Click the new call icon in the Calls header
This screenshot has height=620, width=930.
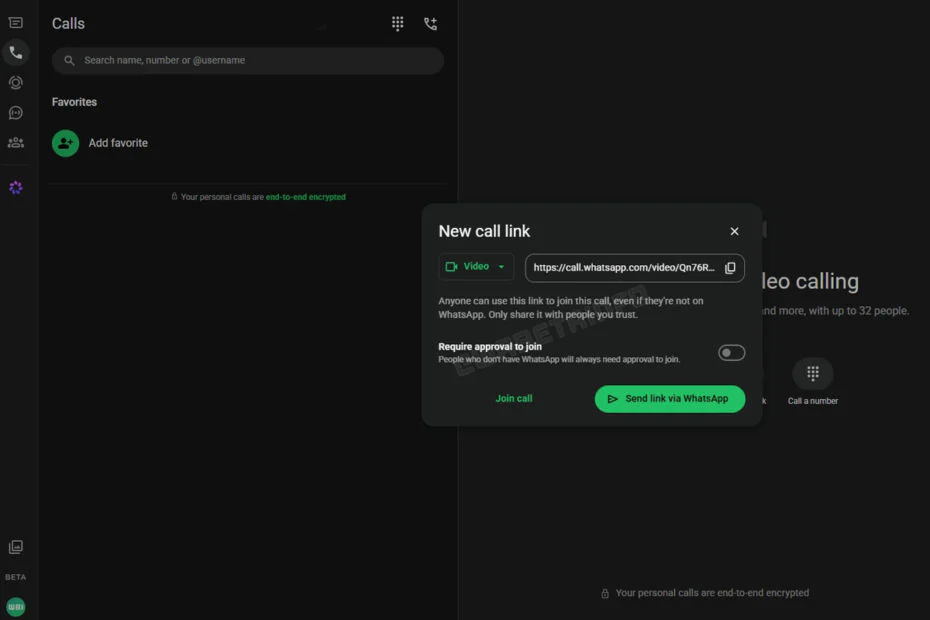[431, 24]
